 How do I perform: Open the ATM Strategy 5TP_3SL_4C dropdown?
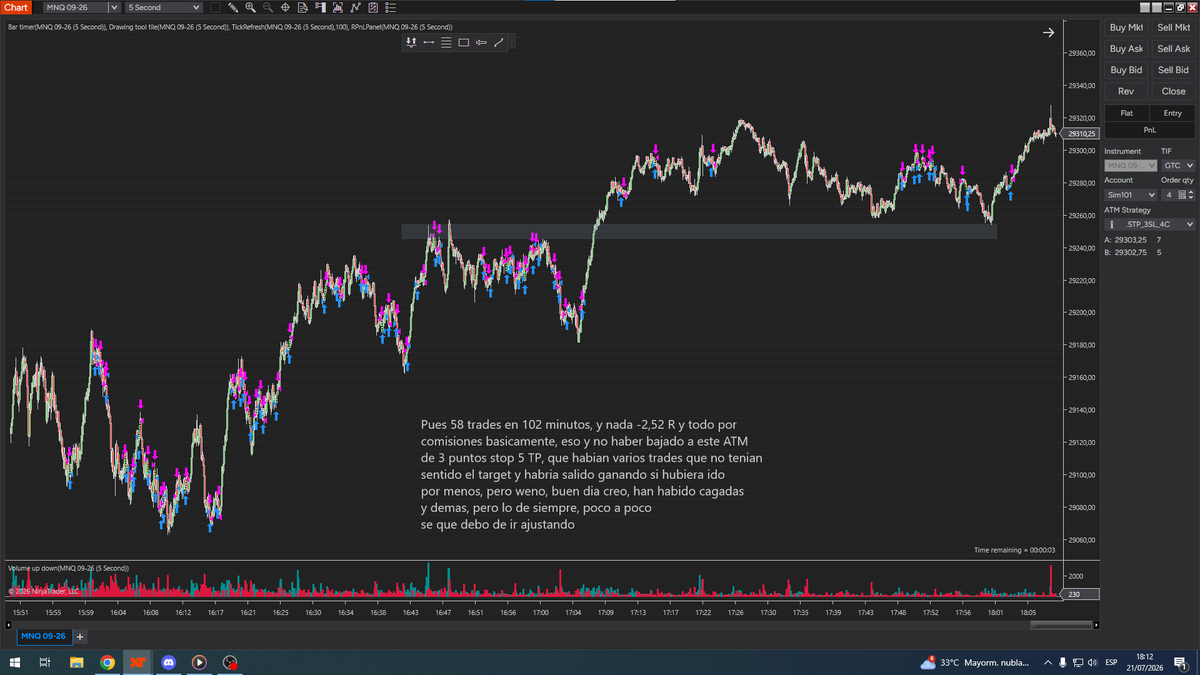(x=1149, y=225)
